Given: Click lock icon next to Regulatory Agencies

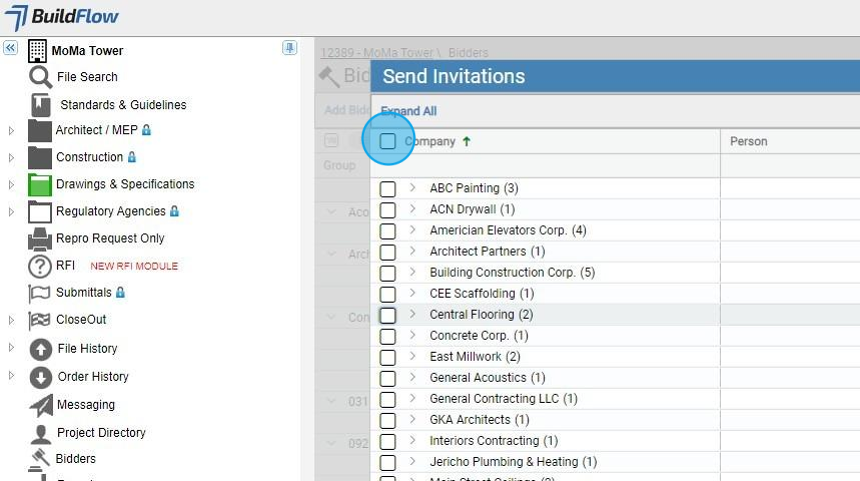Looking at the screenshot, I should pyautogui.click(x=174, y=211).
